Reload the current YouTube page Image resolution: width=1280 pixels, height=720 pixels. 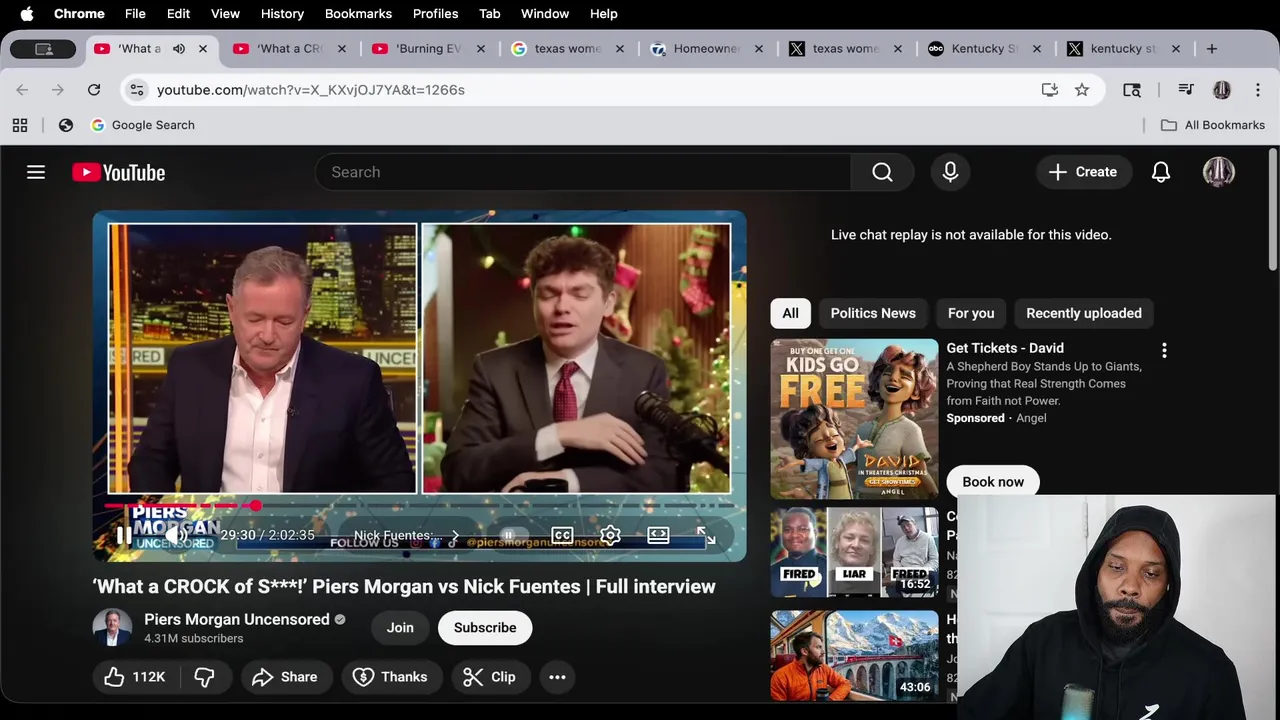click(x=94, y=90)
